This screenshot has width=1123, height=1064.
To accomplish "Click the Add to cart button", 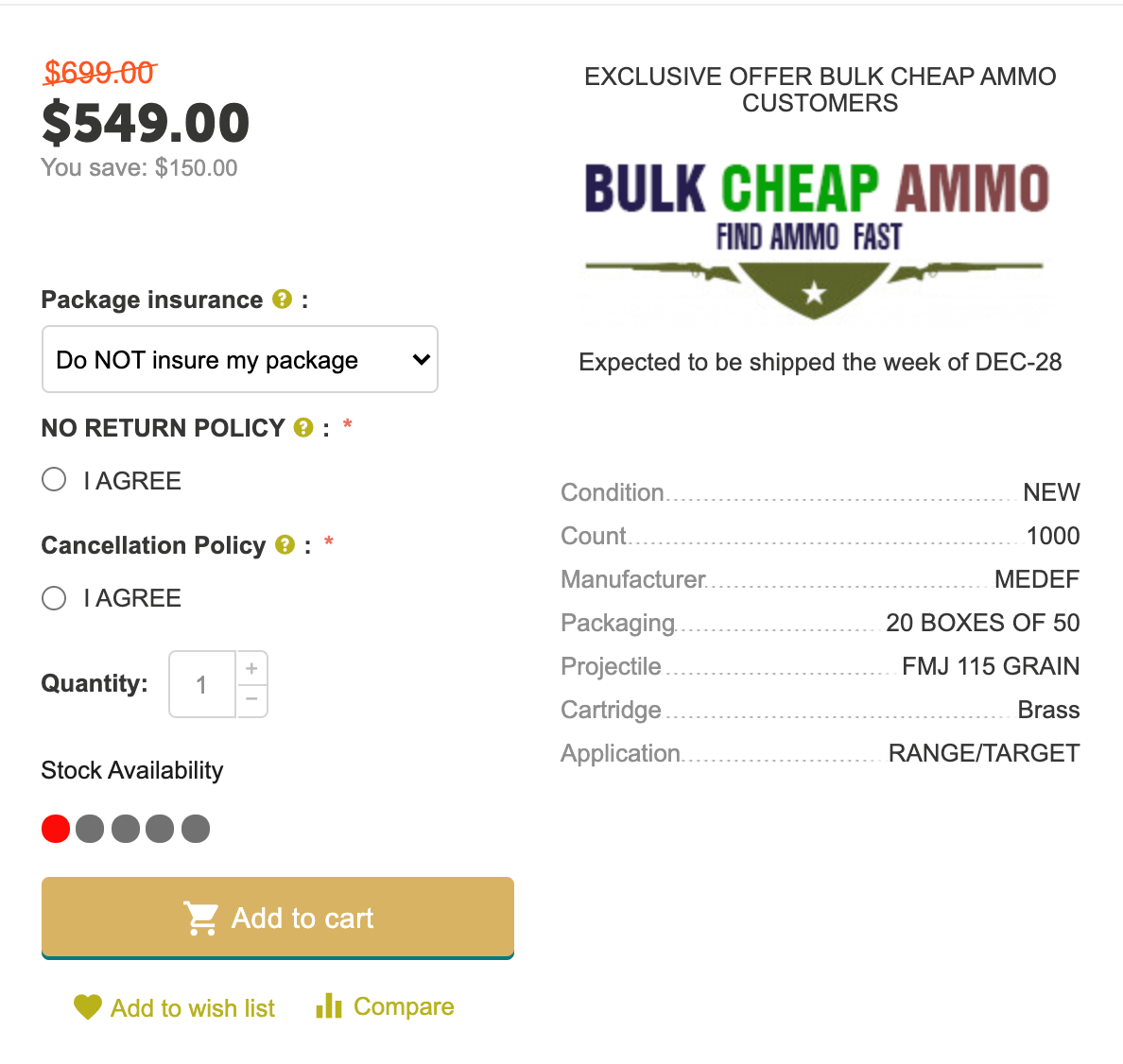I will click(278, 918).
